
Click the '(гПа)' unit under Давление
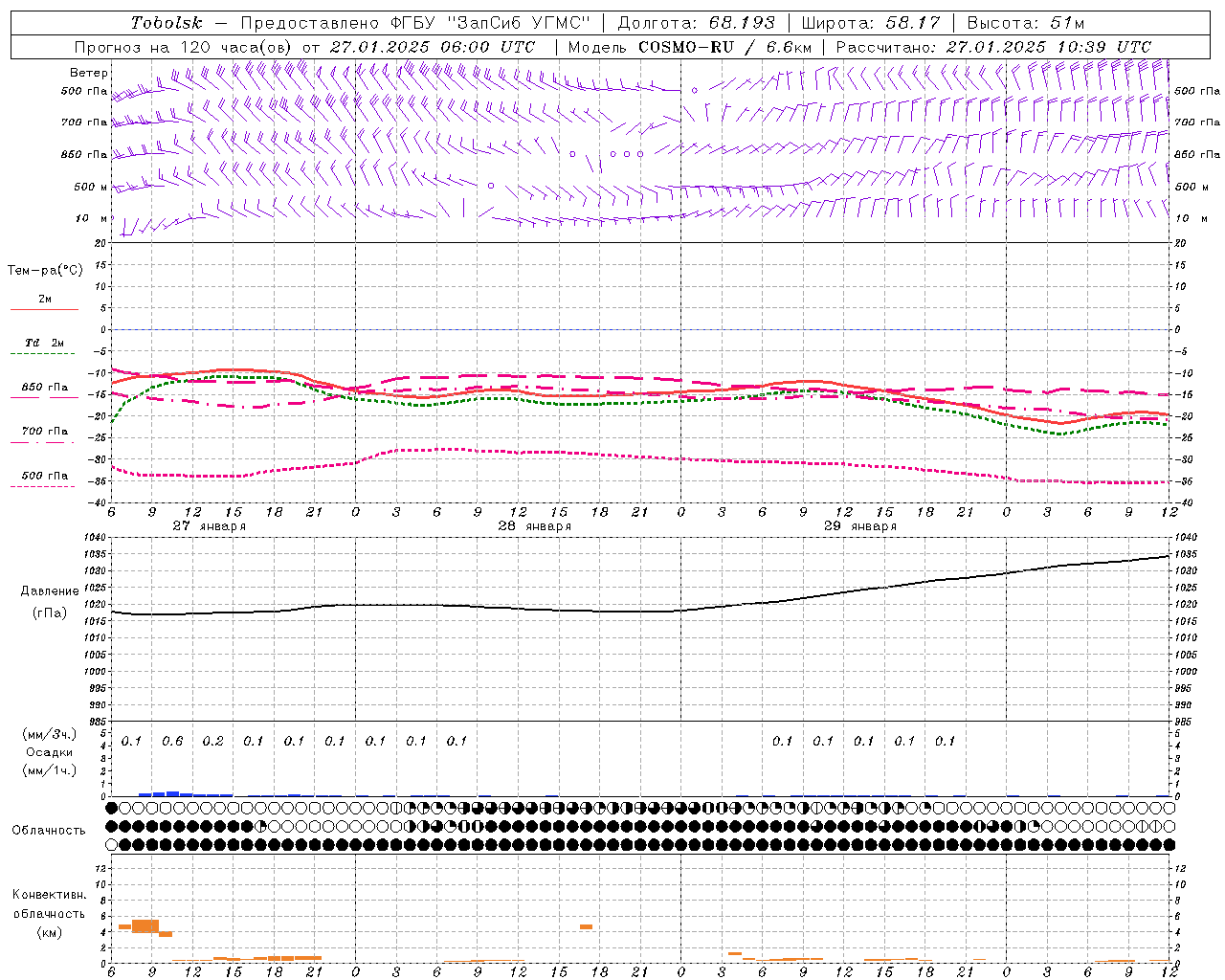(x=50, y=613)
